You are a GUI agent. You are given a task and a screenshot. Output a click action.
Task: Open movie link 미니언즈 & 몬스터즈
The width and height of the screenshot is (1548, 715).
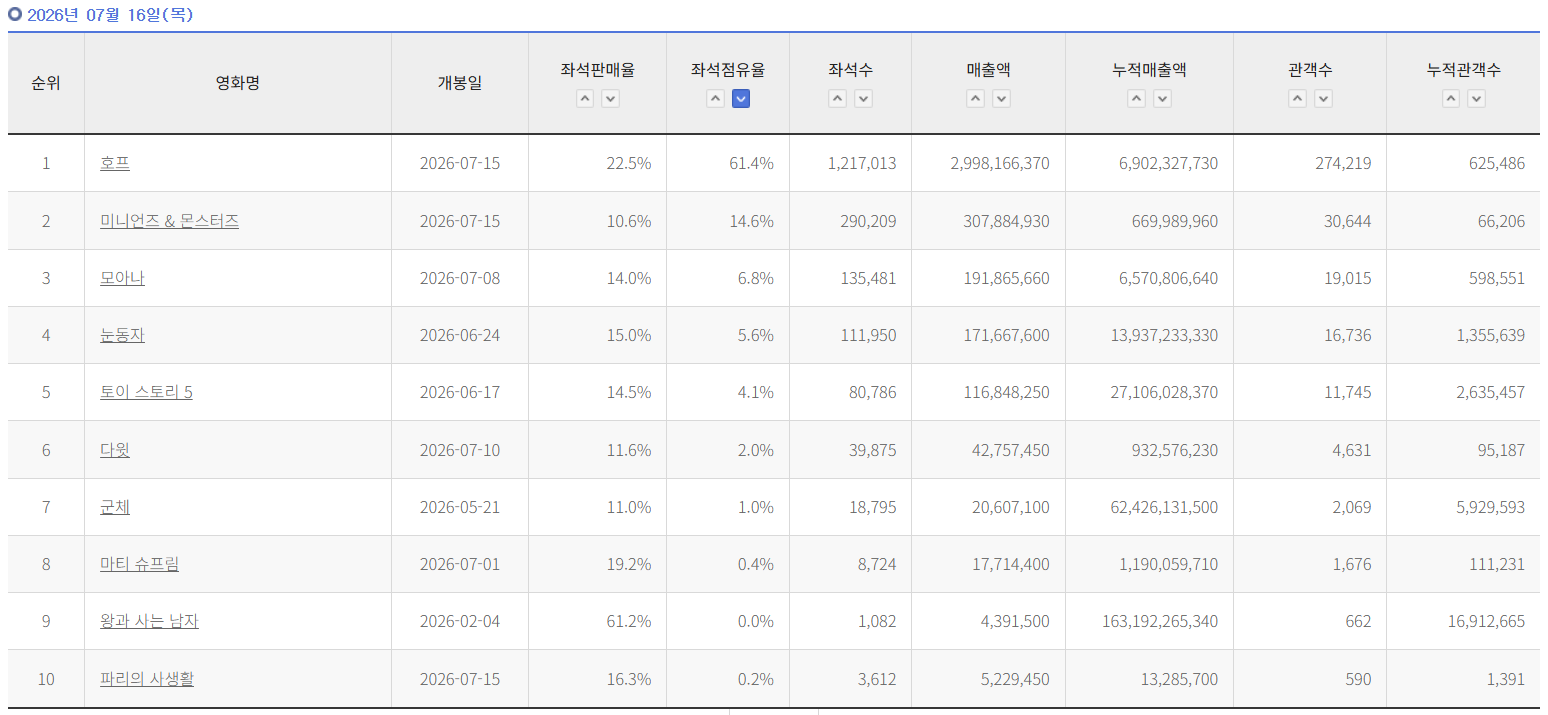[x=169, y=221]
